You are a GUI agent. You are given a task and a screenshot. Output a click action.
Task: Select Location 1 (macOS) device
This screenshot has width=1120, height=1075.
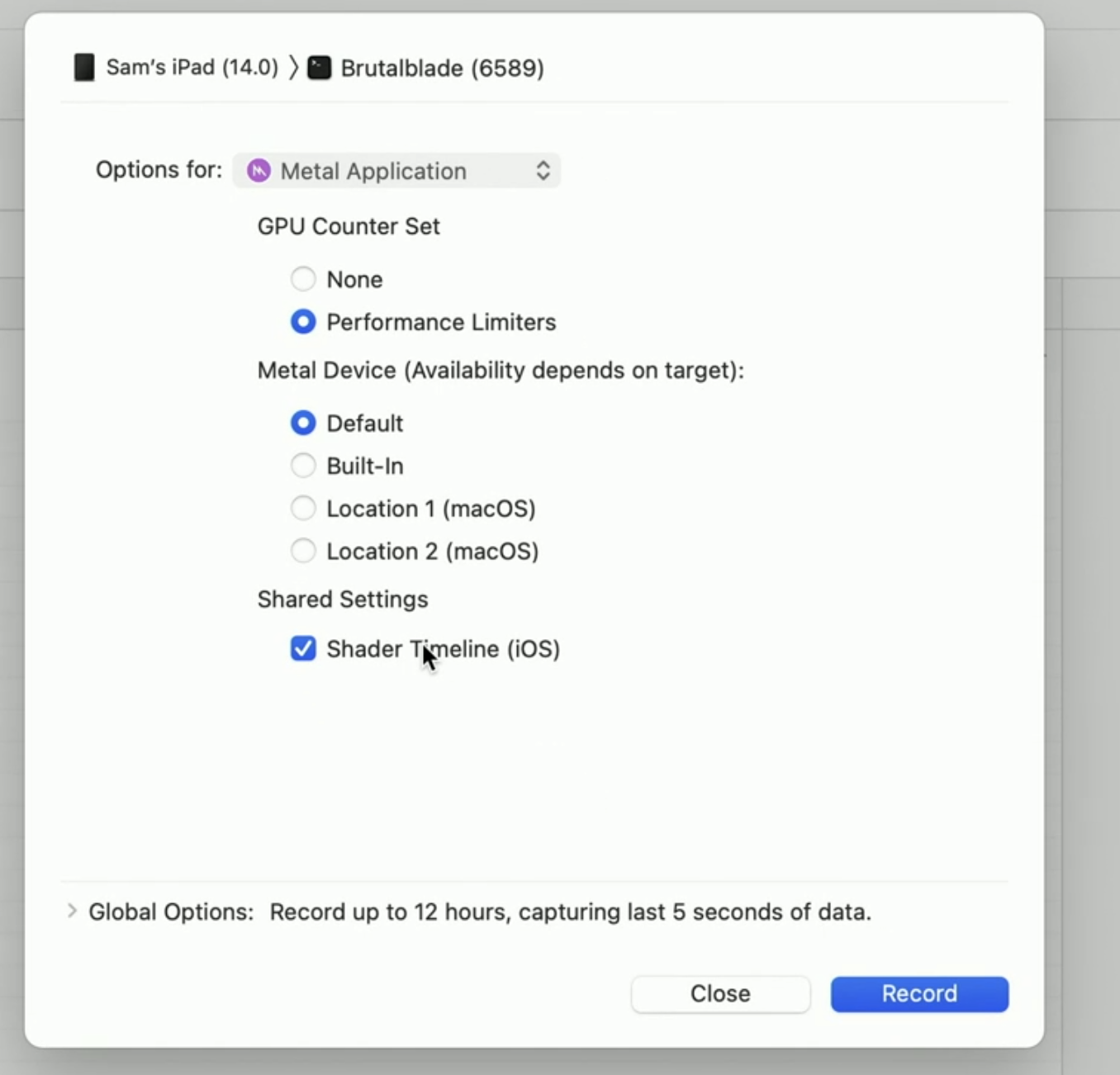(303, 509)
